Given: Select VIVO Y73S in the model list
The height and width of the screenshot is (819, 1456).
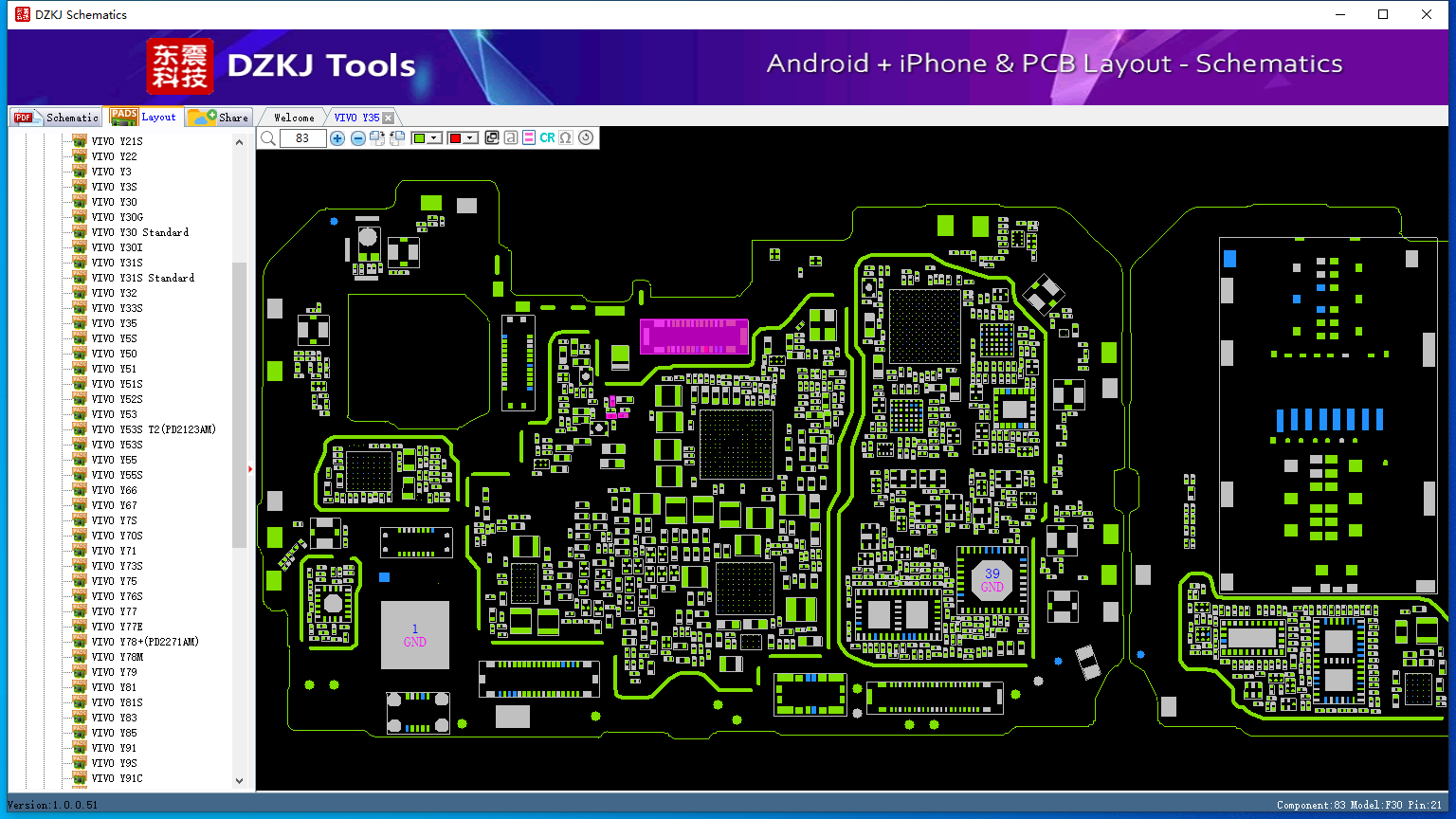Looking at the screenshot, I should click(117, 566).
